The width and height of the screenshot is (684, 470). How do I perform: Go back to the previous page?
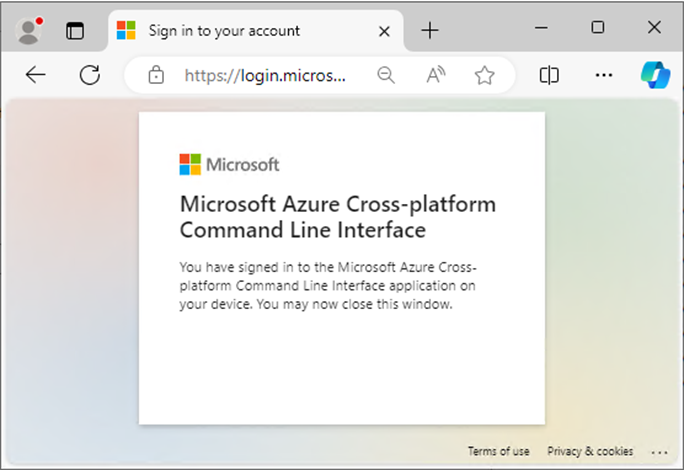click(35, 75)
